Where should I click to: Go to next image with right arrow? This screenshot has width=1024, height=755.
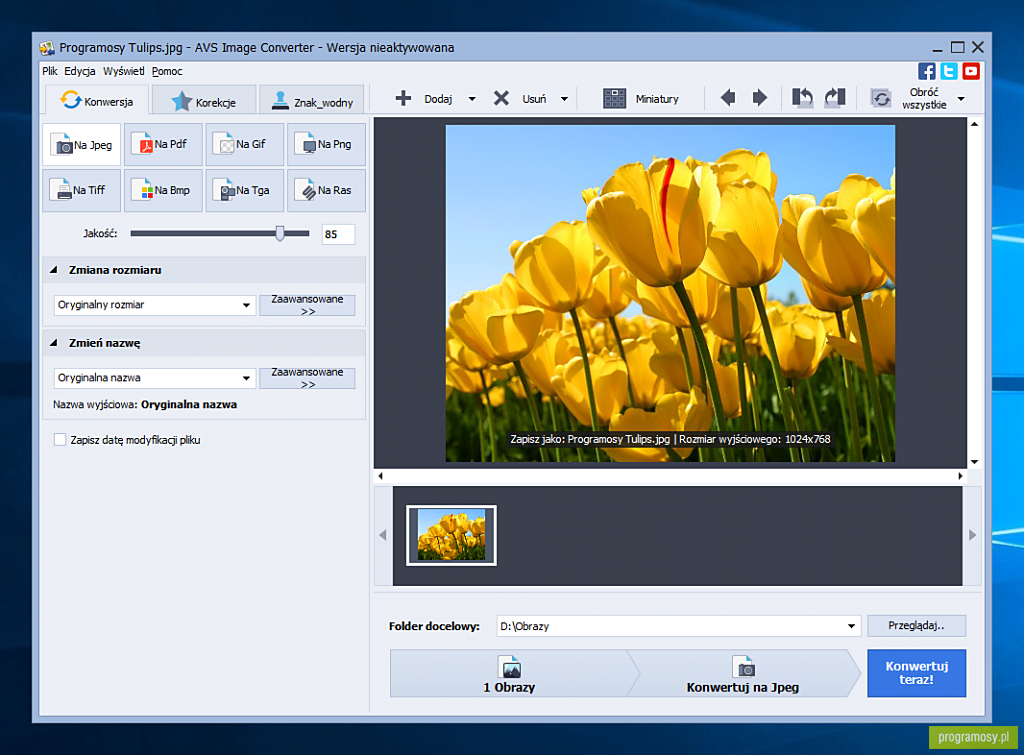[760, 98]
